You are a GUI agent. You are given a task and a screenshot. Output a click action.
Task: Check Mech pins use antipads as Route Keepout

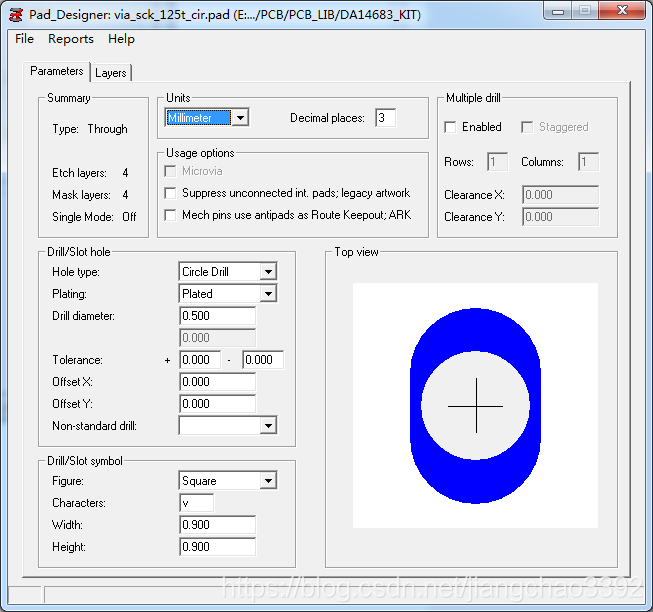point(172,215)
